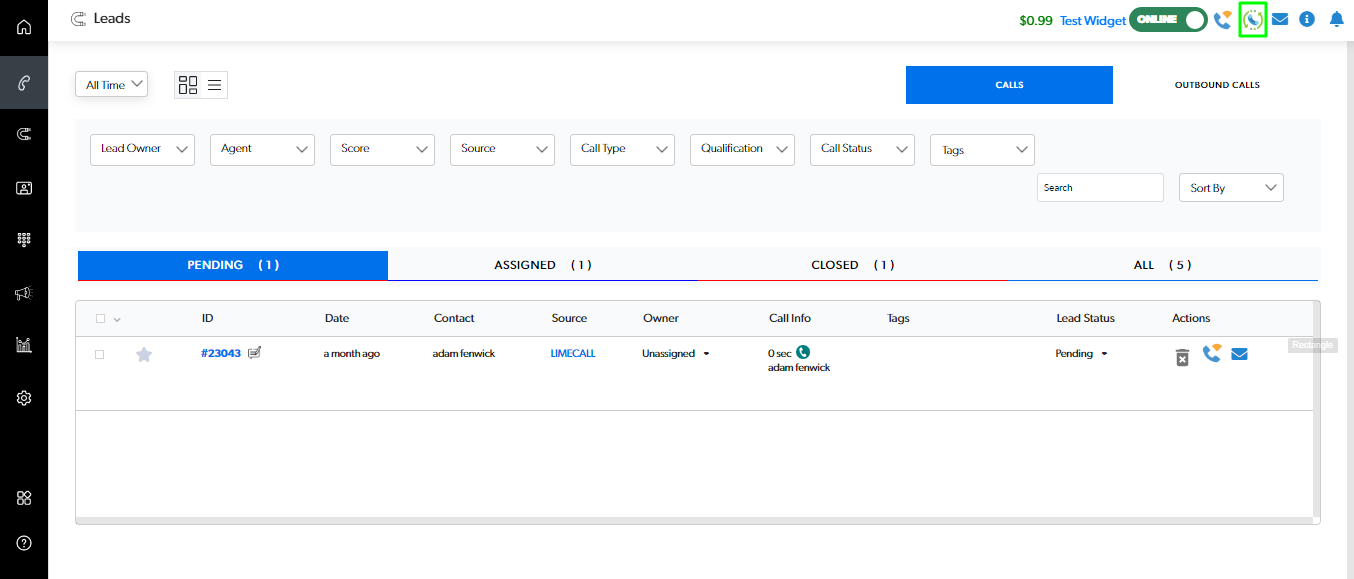This screenshot has width=1354, height=579.
Task: Open the notifications bell
Action: (x=1337, y=19)
